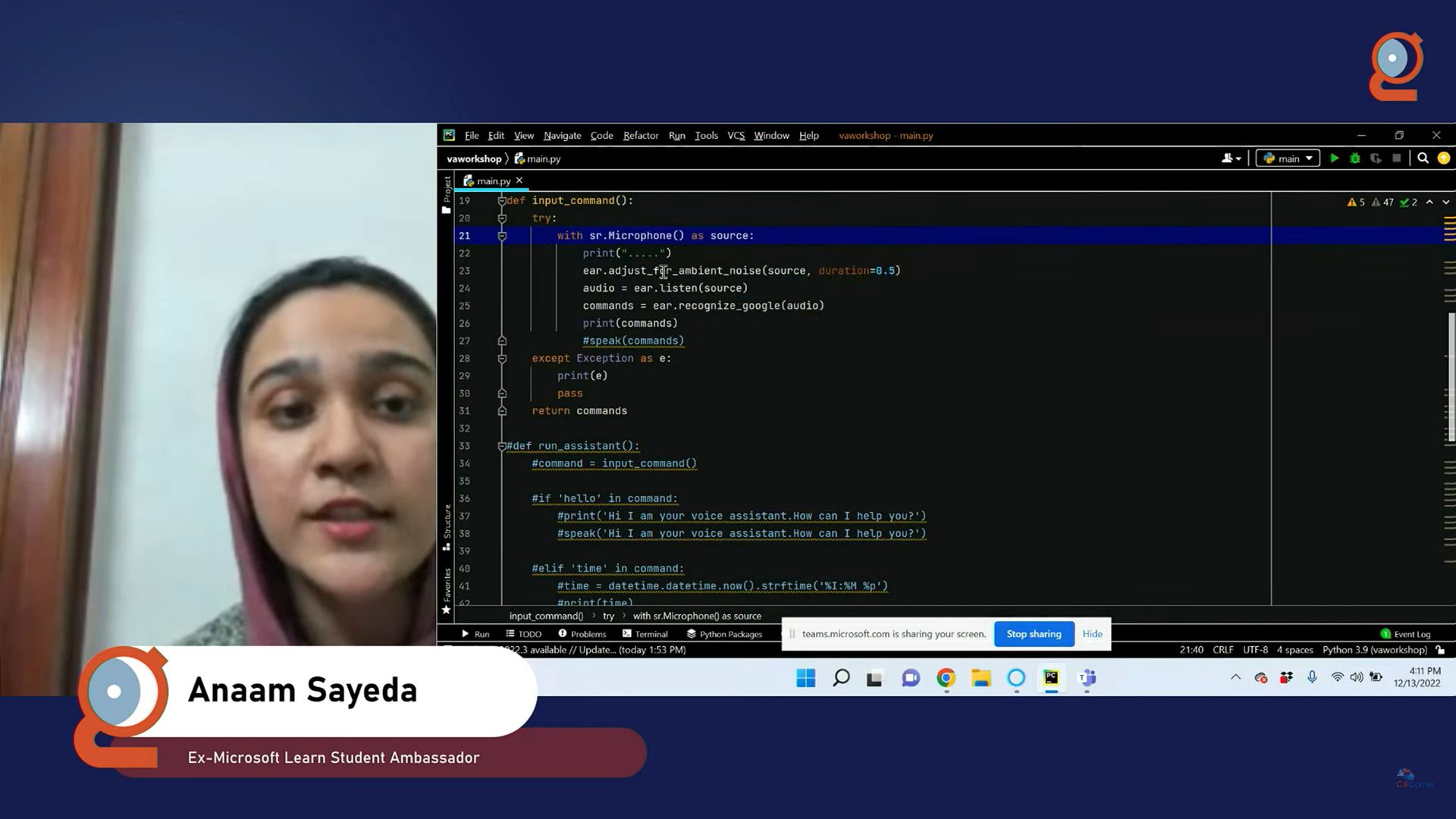Image resolution: width=1456 pixels, height=819 pixels.
Task: Hide the screen sharing notification bar
Action: pyautogui.click(x=1092, y=634)
